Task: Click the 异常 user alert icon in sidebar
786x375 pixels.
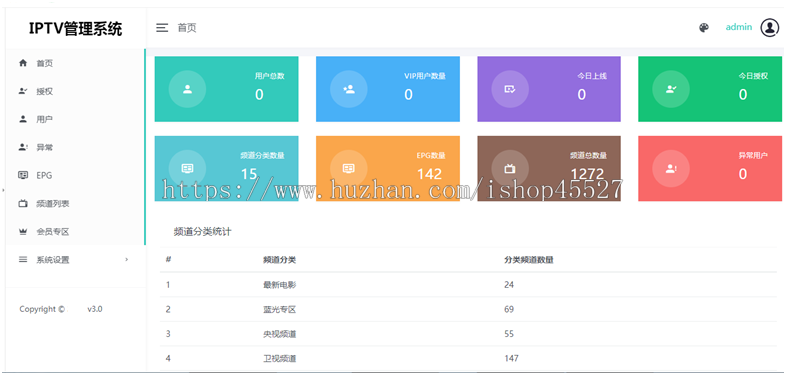Action: (x=23, y=147)
